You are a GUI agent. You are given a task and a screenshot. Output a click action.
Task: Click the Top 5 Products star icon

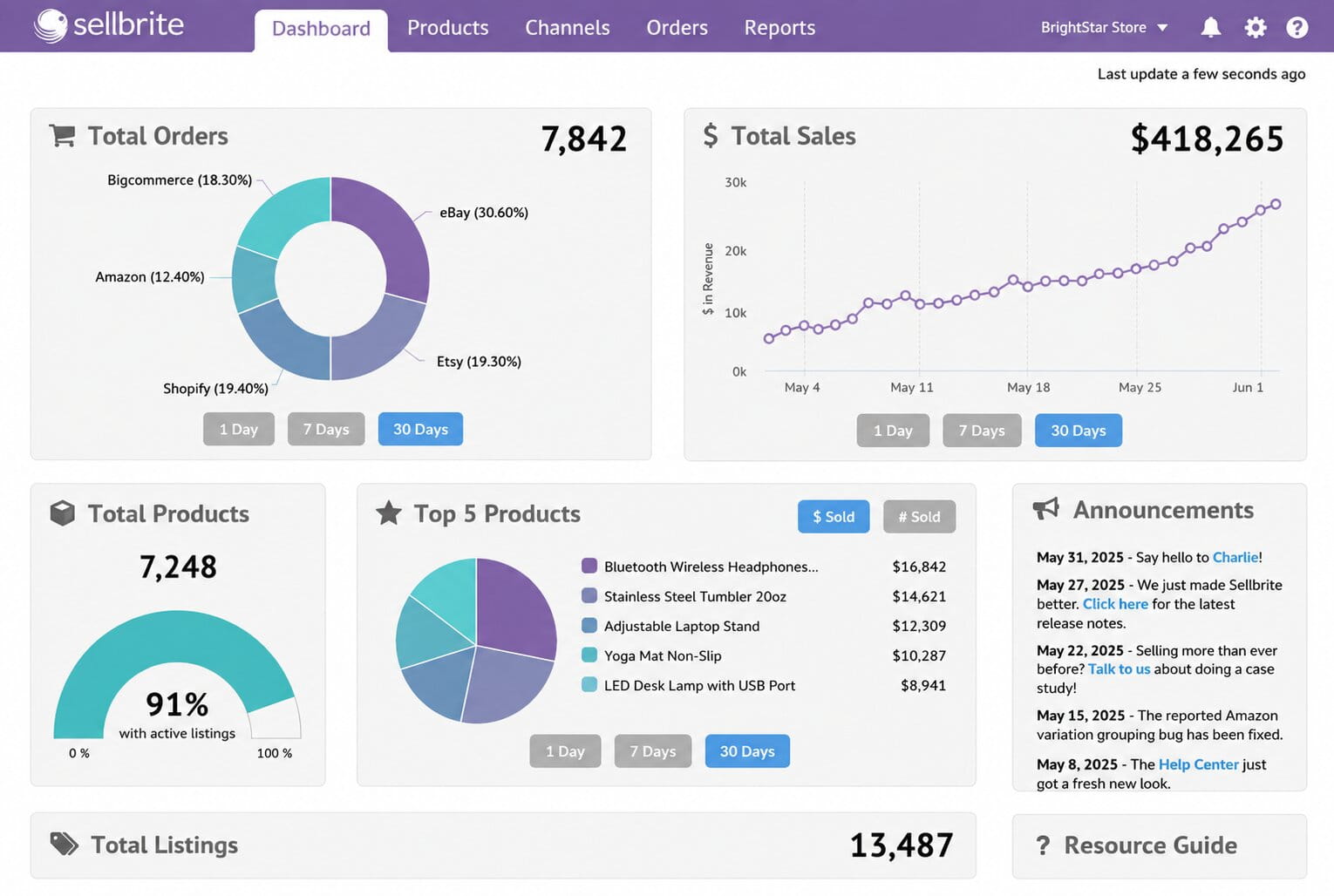pos(389,512)
